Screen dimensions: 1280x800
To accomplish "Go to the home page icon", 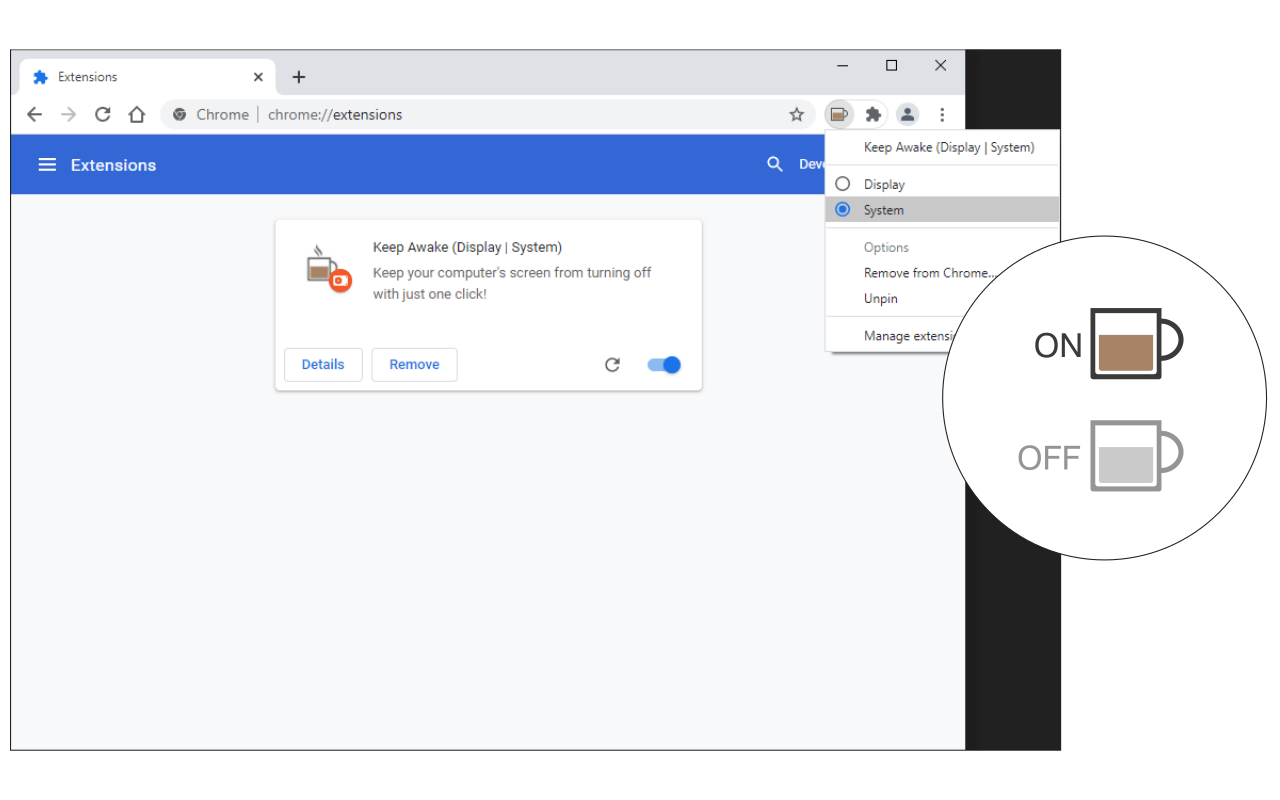I will click(137, 114).
